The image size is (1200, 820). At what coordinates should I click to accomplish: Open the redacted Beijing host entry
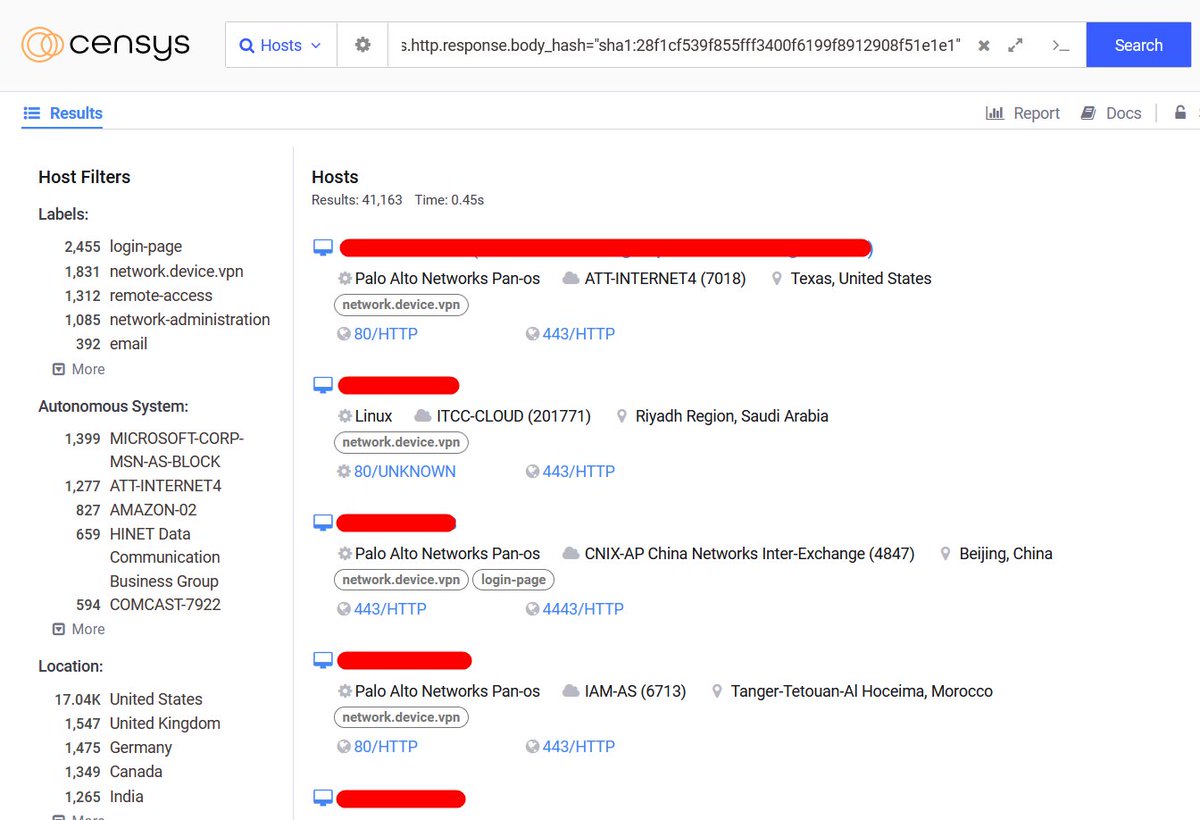396,523
